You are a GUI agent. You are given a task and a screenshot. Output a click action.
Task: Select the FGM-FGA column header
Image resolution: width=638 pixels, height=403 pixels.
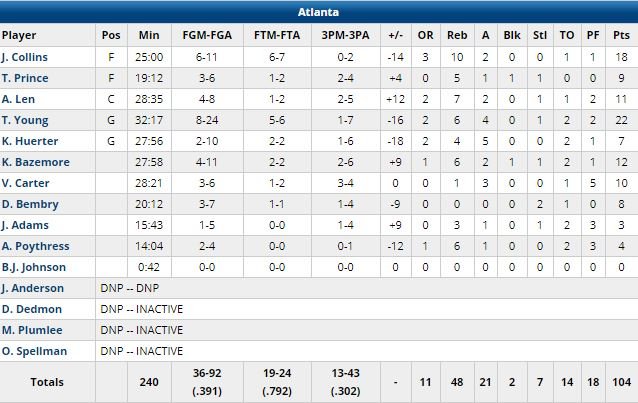pyautogui.click(x=209, y=35)
